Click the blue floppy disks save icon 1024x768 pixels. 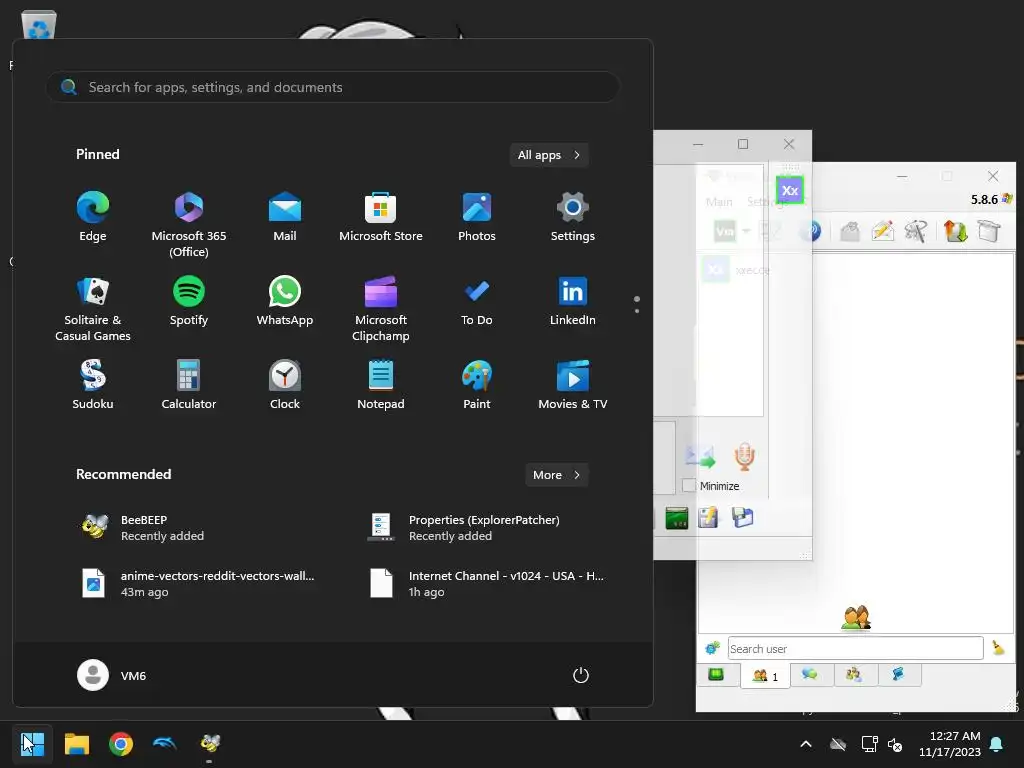tap(743, 518)
